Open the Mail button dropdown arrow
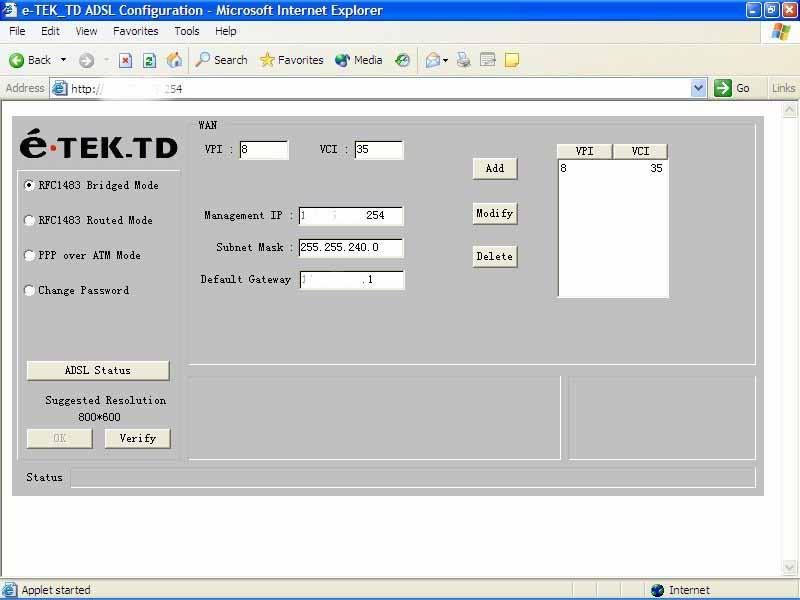The image size is (800, 600). 445,60
